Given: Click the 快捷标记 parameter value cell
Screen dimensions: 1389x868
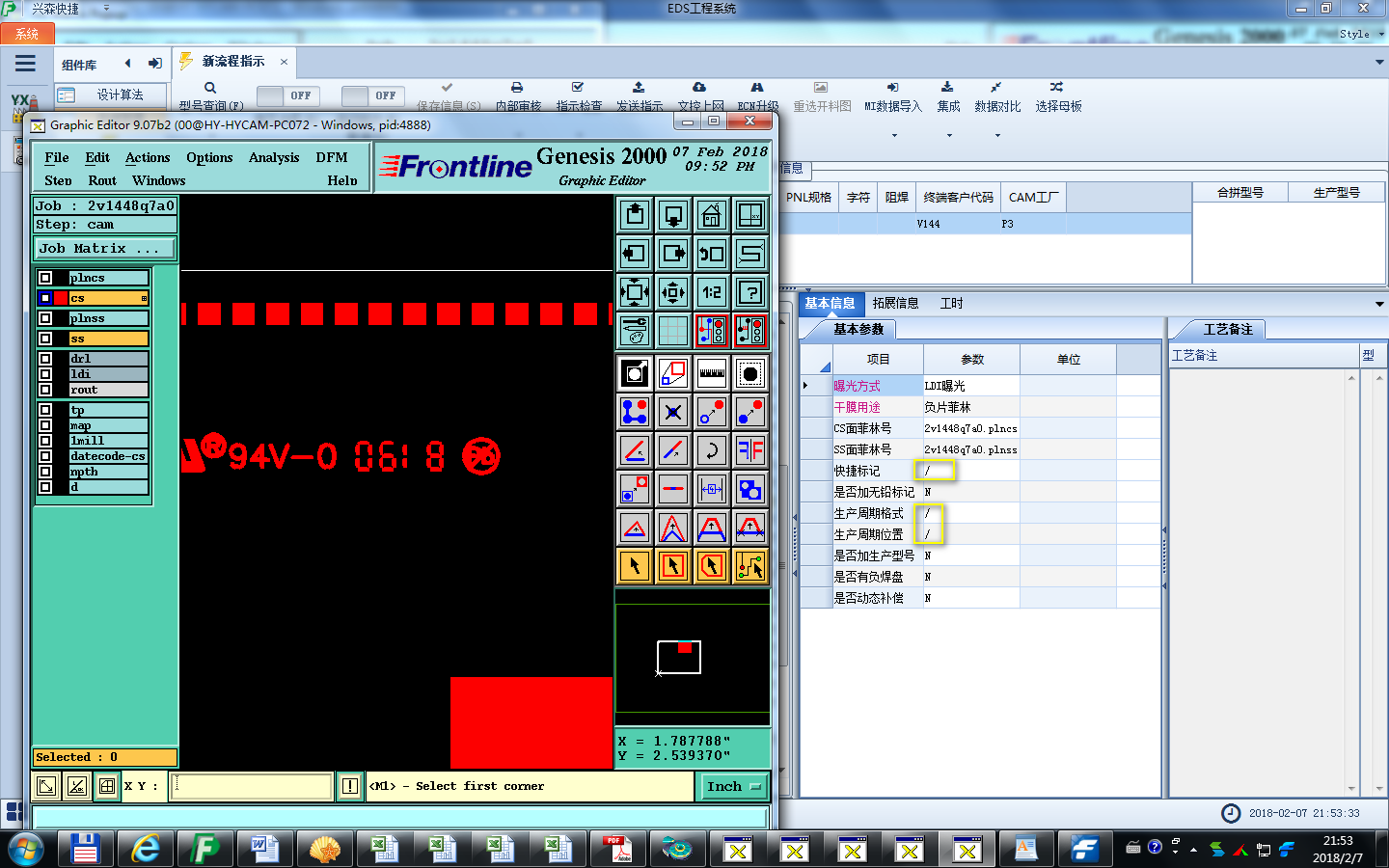Looking at the screenshot, I should (970, 471).
